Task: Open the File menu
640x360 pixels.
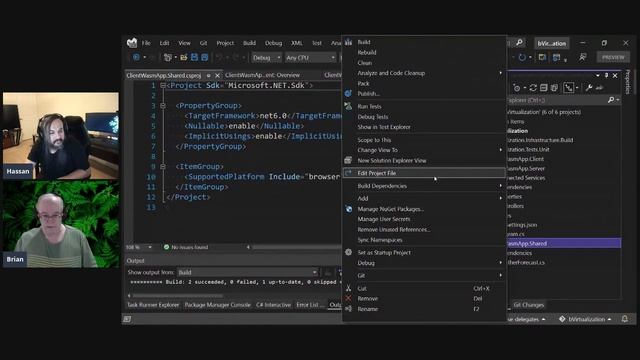Action: point(146,43)
